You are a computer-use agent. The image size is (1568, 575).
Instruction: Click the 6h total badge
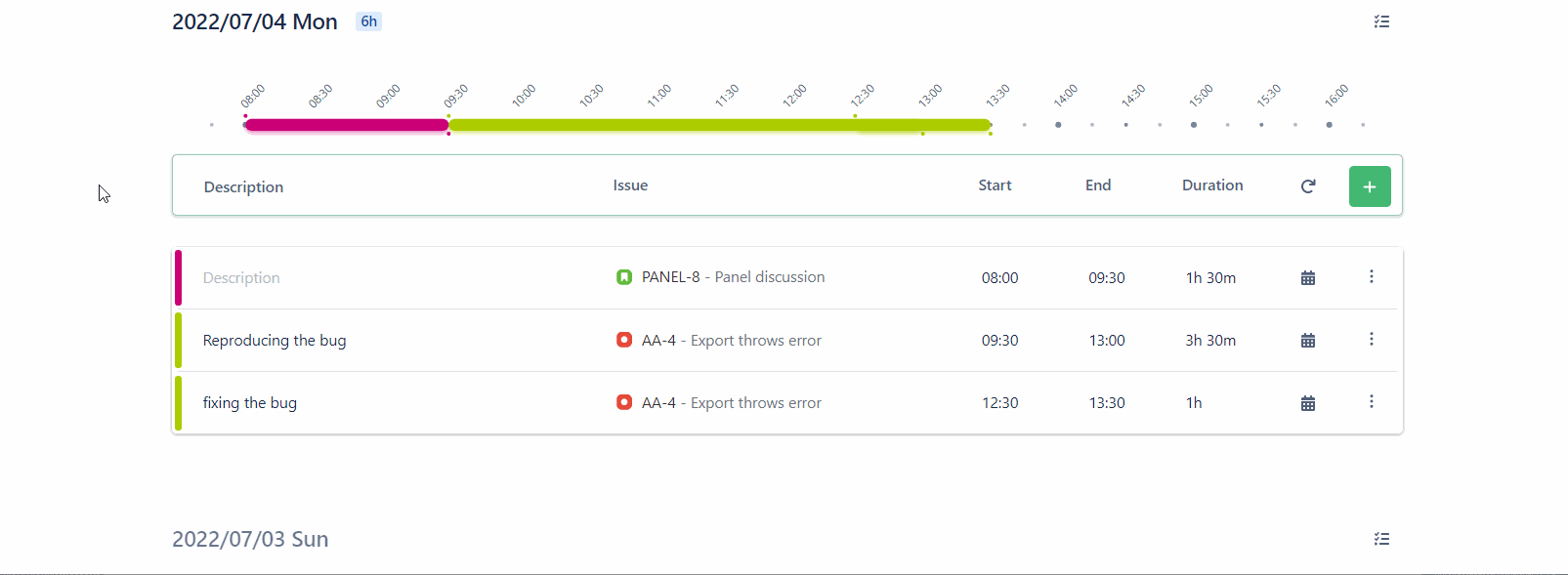(x=368, y=21)
